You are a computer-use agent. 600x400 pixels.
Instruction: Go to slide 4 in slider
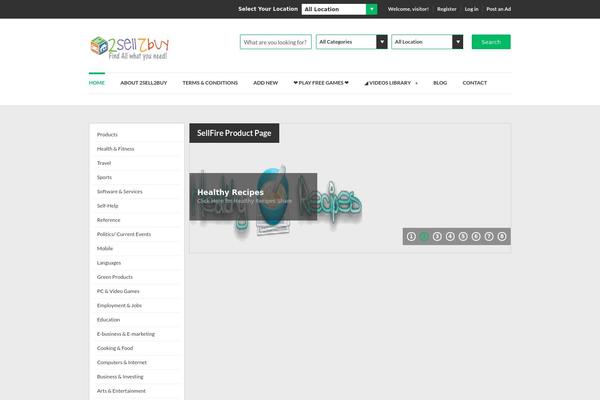450,237
